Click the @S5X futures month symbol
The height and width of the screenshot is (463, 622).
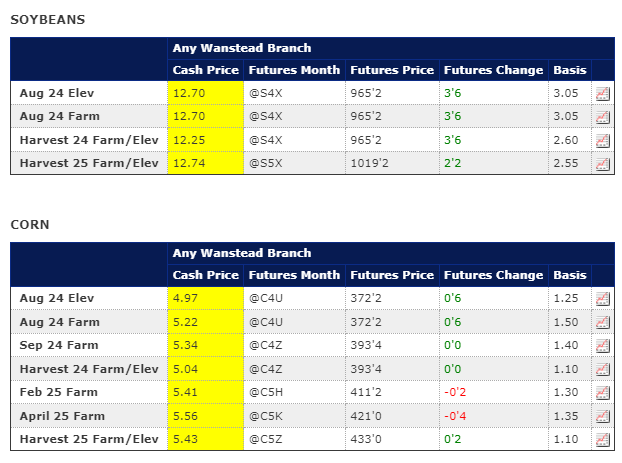(264, 163)
